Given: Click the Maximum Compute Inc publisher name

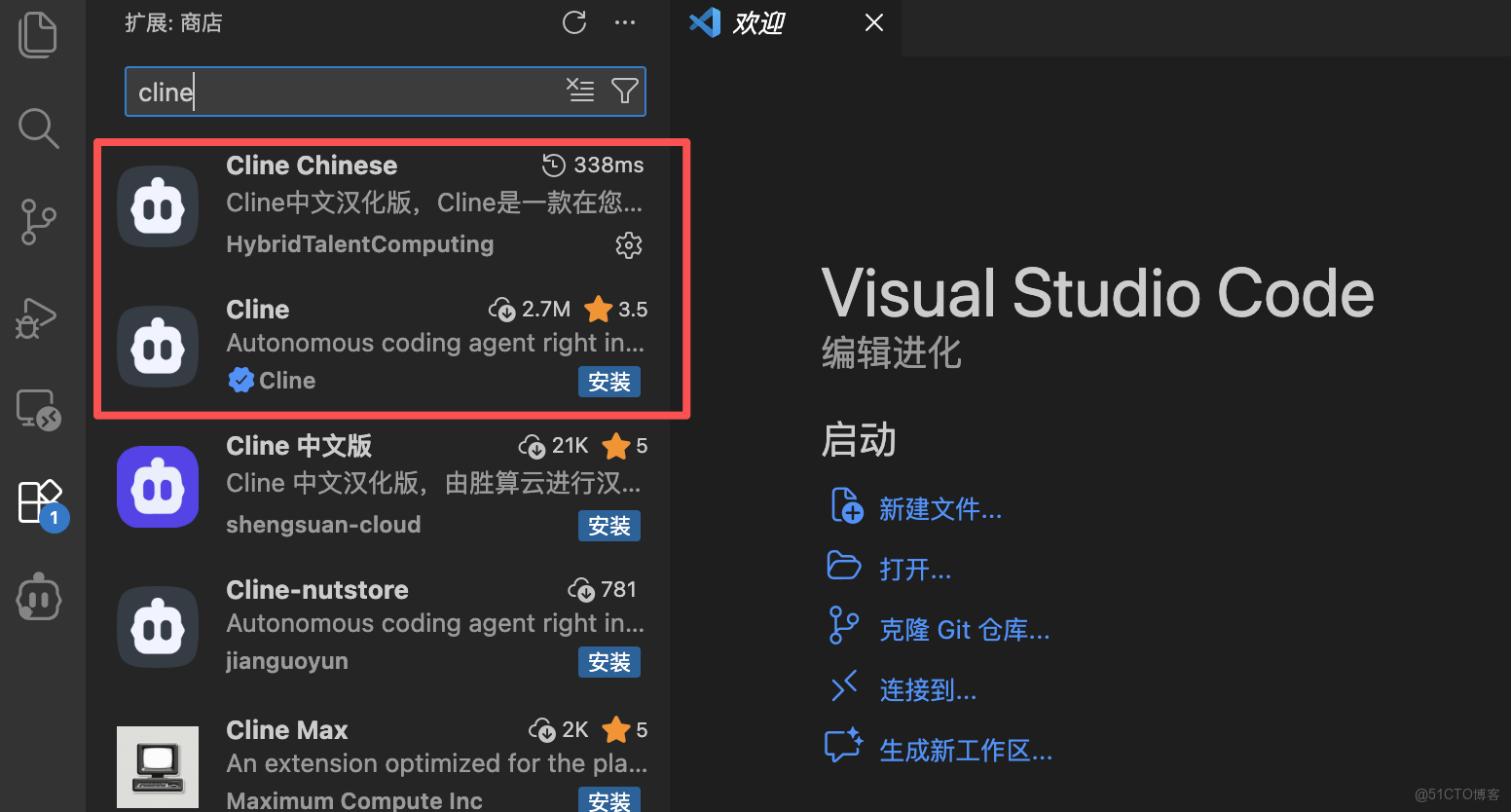Looking at the screenshot, I should [354, 800].
